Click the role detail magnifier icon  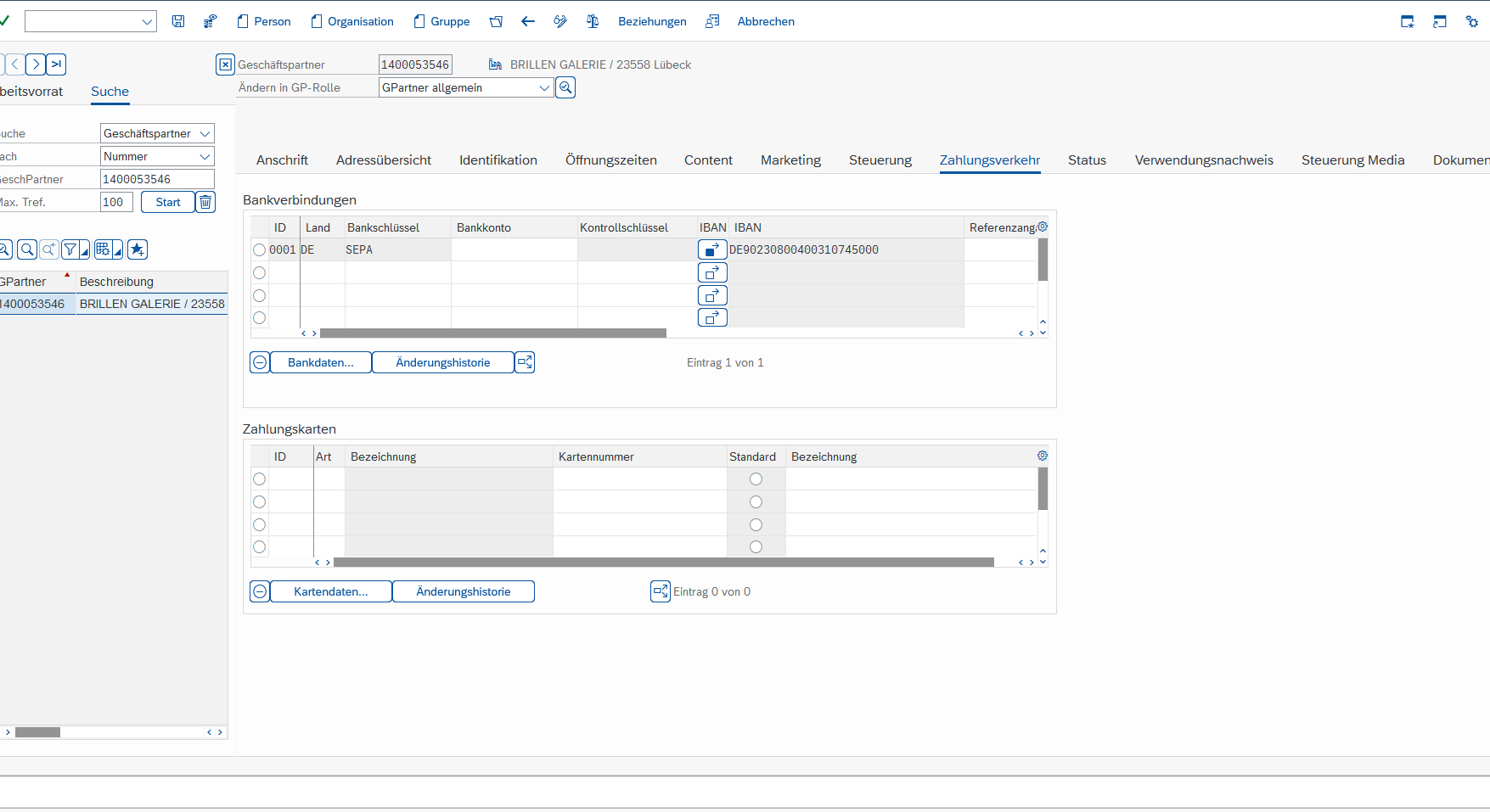(x=565, y=87)
